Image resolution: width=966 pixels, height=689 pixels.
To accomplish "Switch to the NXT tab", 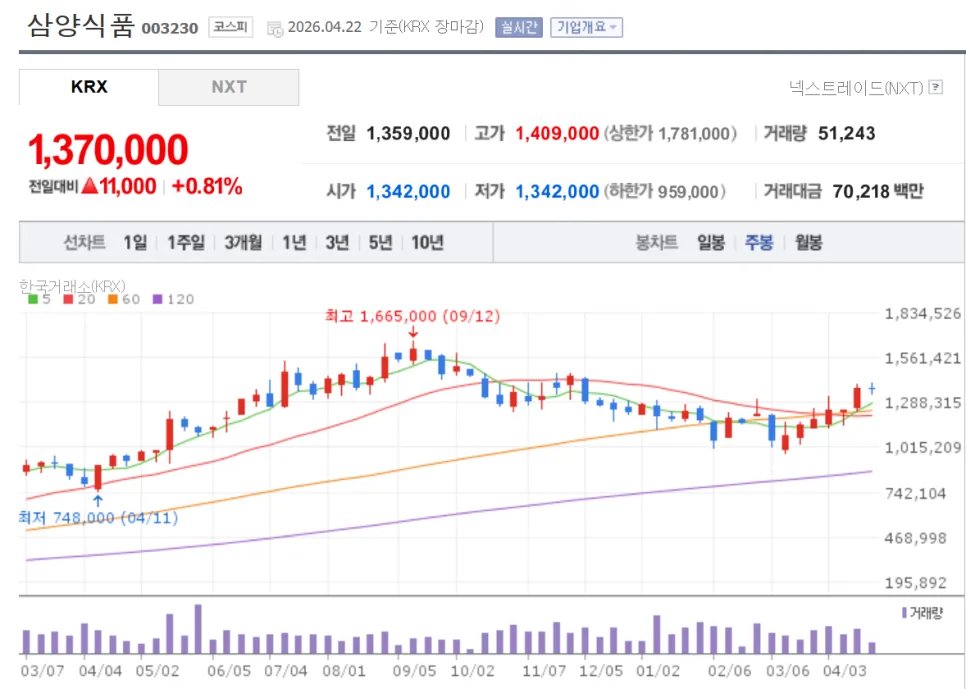I will 229,87.
